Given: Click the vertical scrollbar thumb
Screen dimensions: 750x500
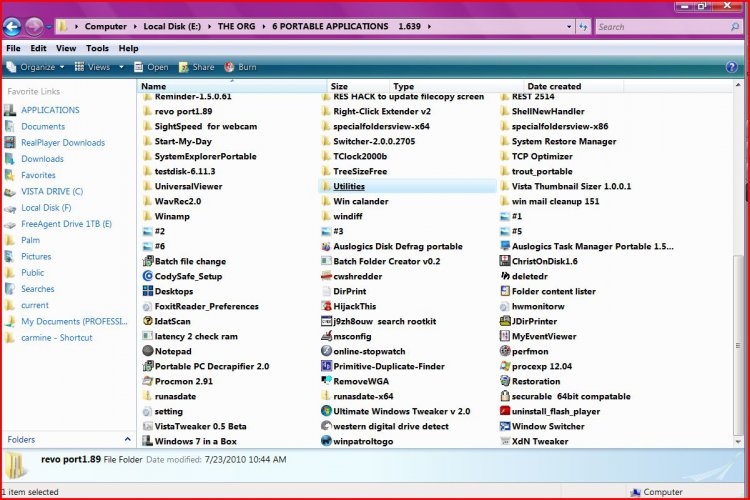Looking at the screenshot, I should pyautogui.click(x=738, y=343).
